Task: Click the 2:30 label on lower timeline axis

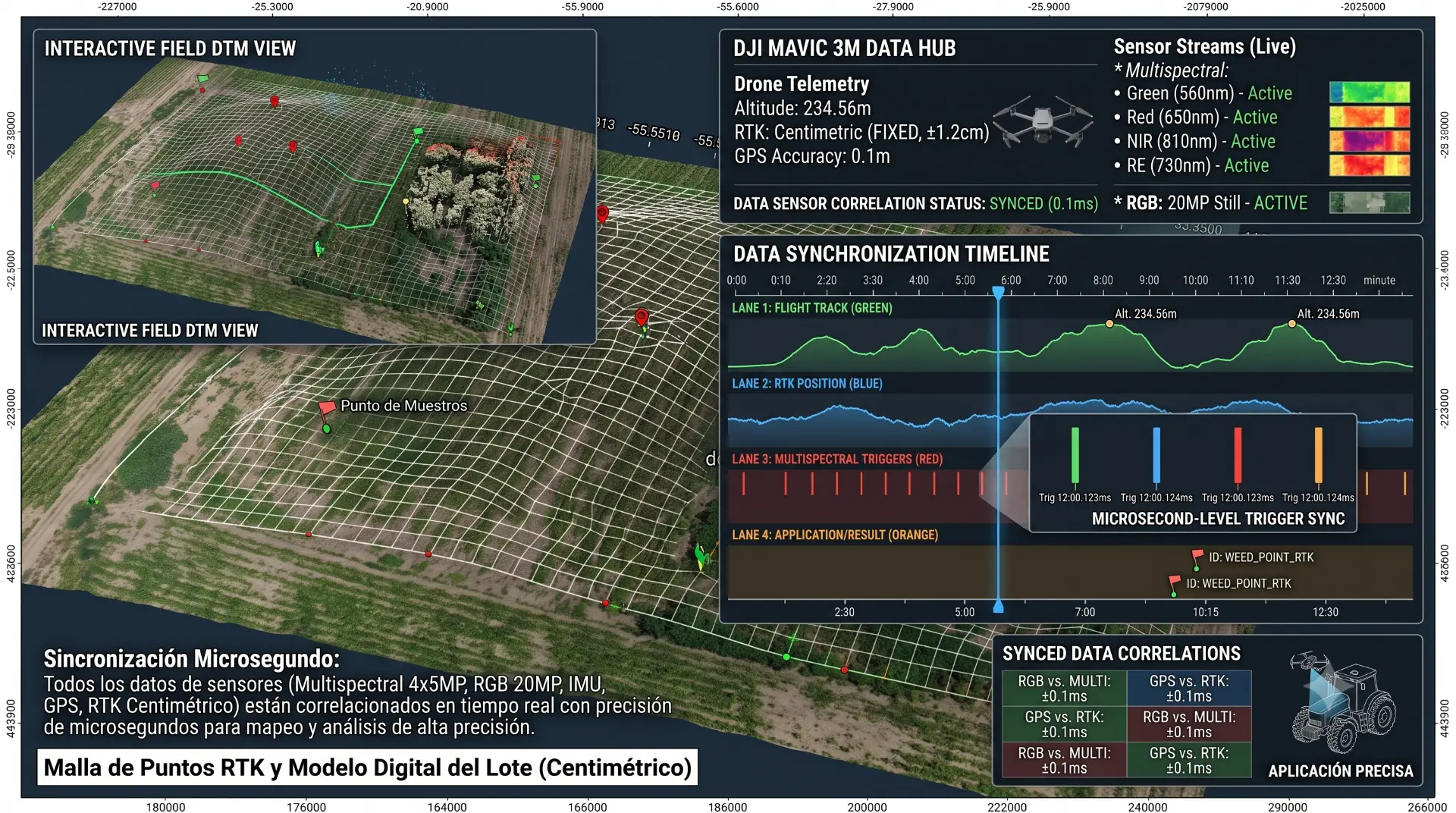Action: (x=844, y=612)
